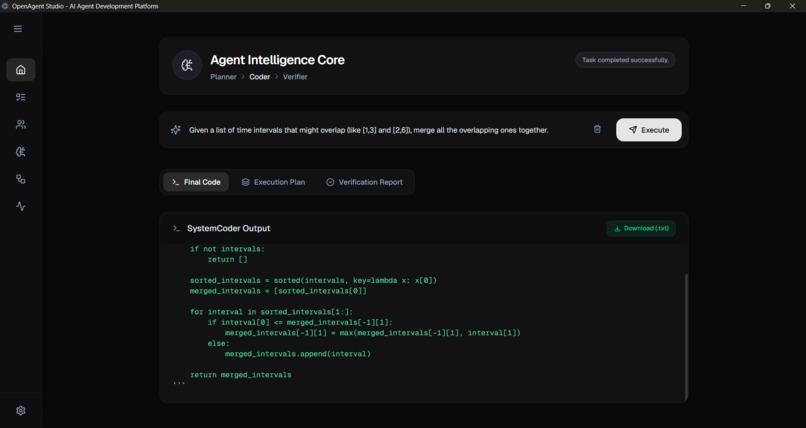The width and height of the screenshot is (806, 428).
Task: Click the 'for interval in sorted_intervals[1:]:' line
Action: [x=271, y=312]
